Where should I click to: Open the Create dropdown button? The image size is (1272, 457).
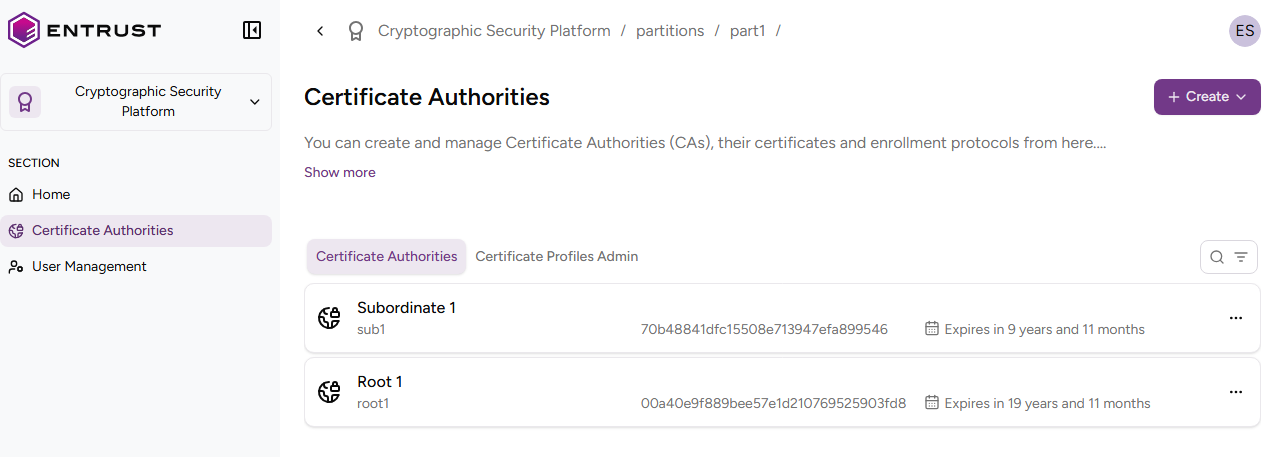click(1206, 97)
